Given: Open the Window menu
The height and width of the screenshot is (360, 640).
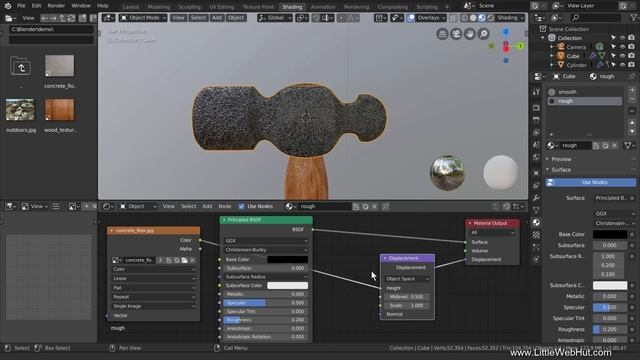Looking at the screenshot, I should pyautogui.click(x=81, y=6).
